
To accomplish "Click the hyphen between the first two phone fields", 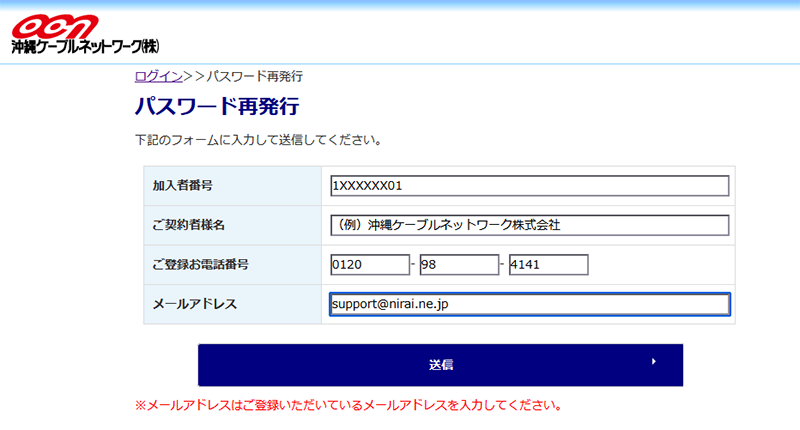I will [414, 266].
